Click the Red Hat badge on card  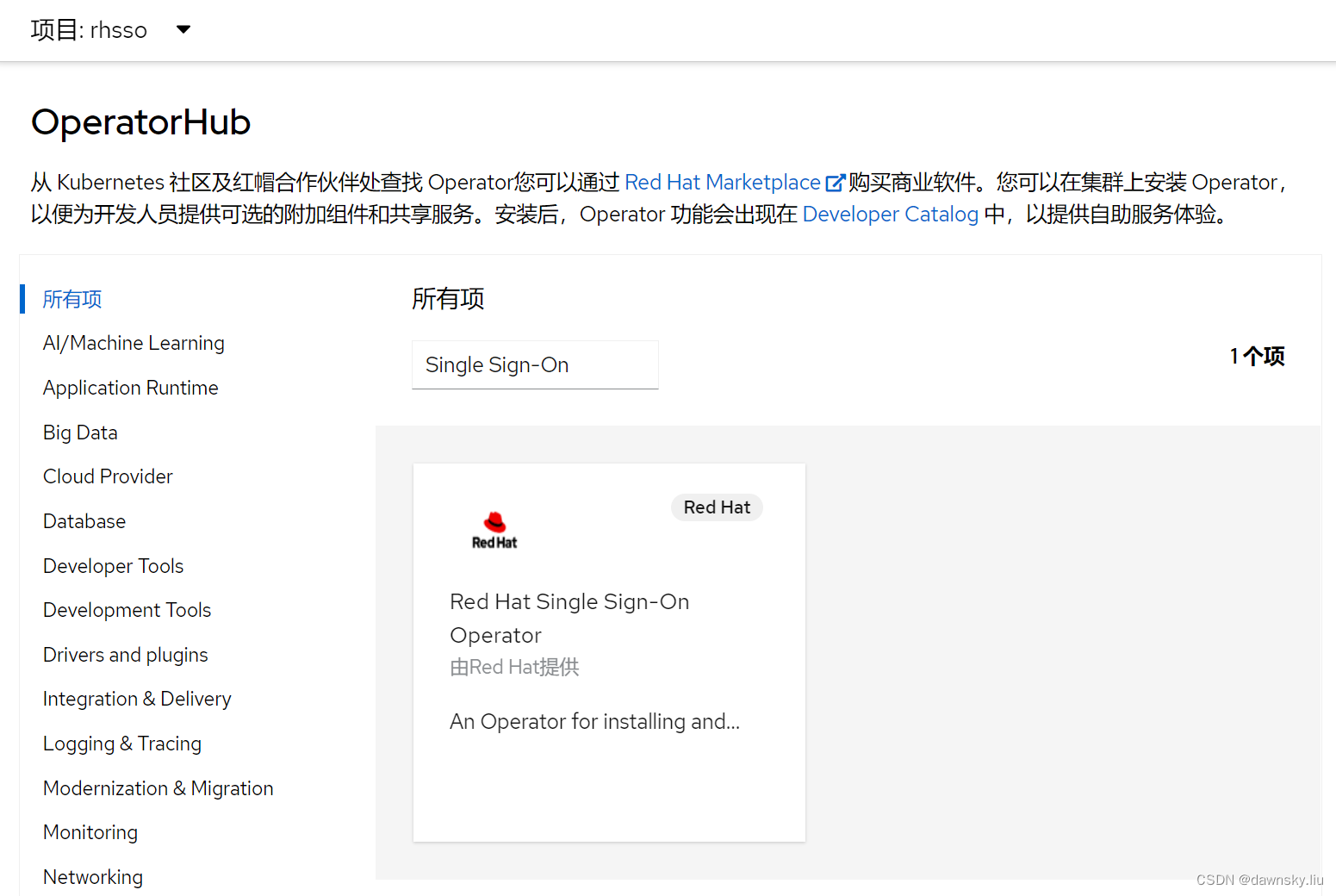pyautogui.click(x=717, y=507)
